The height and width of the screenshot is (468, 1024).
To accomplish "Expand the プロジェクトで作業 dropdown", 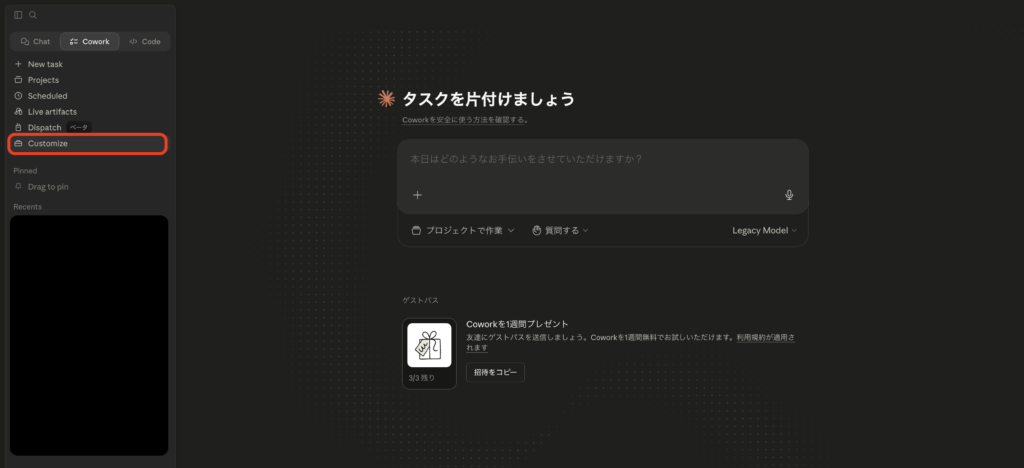I will (463, 230).
